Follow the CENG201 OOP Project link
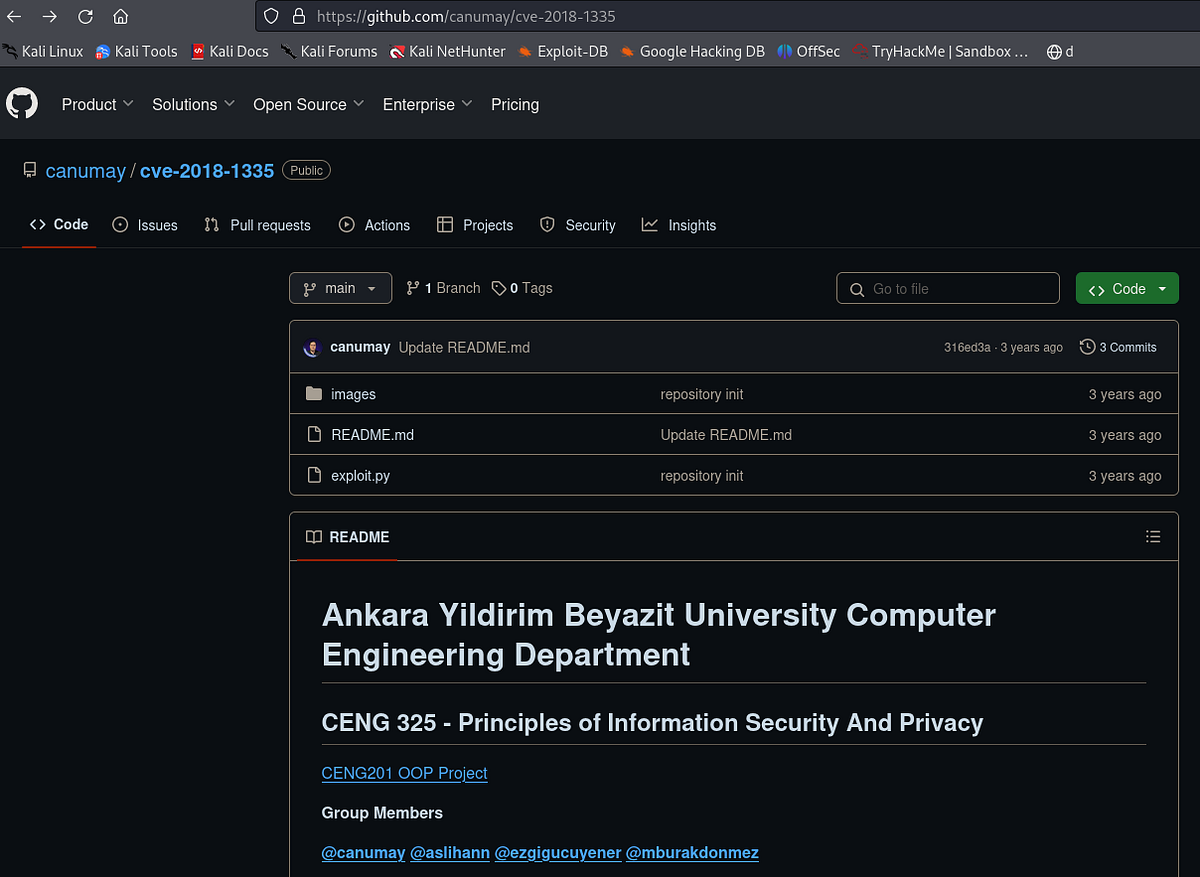The image size is (1200, 877). 404,773
